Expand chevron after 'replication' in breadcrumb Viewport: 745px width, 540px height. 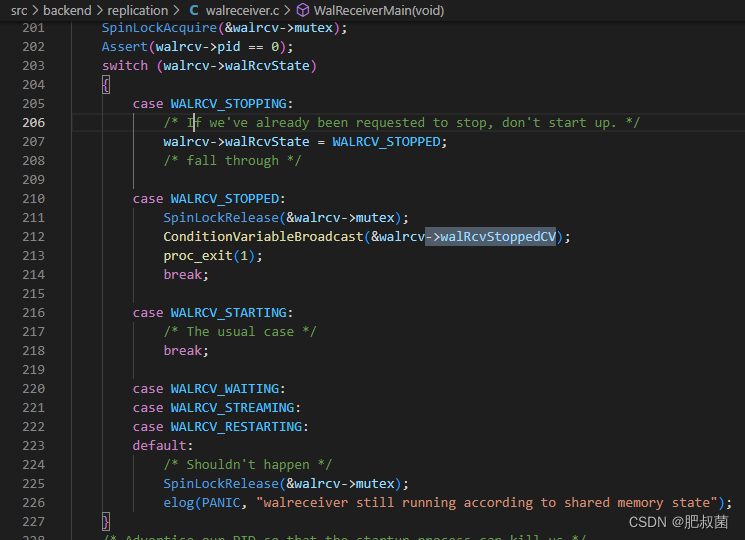176,10
